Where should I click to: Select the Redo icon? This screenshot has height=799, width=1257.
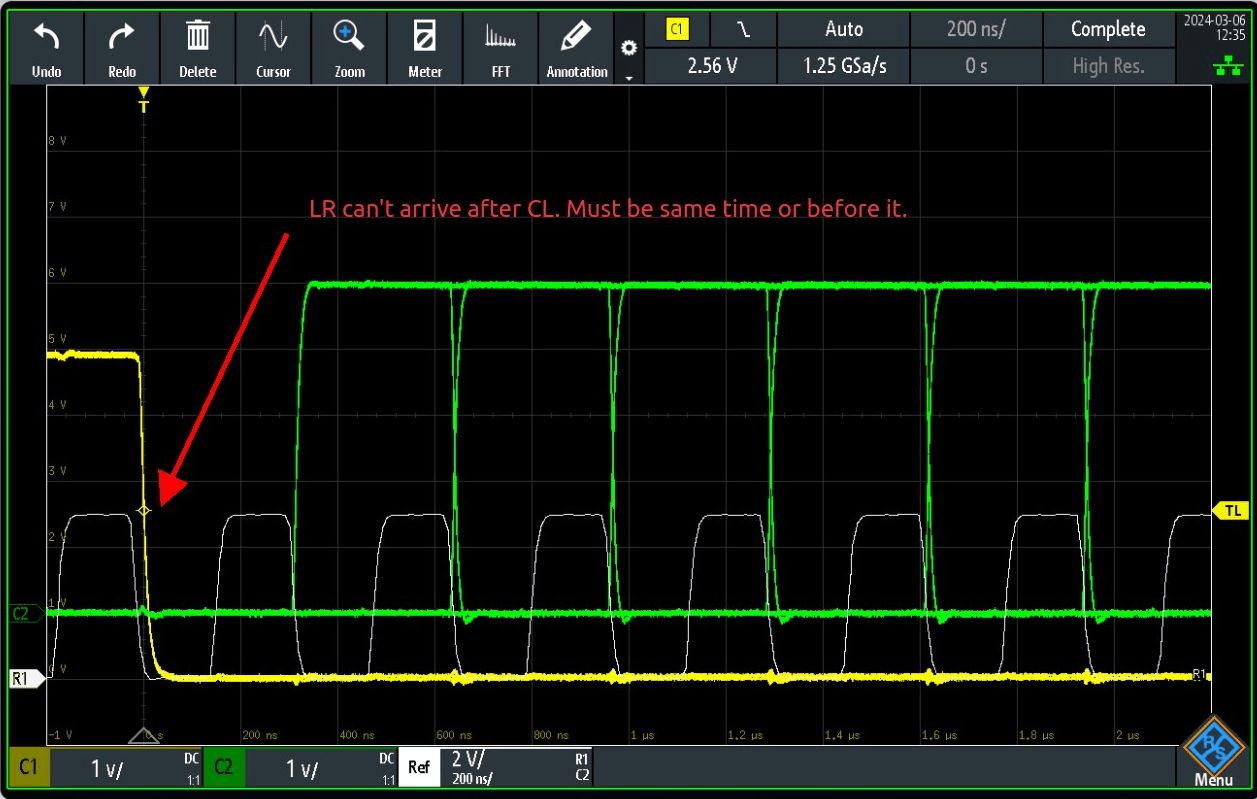pyautogui.click(x=122, y=47)
